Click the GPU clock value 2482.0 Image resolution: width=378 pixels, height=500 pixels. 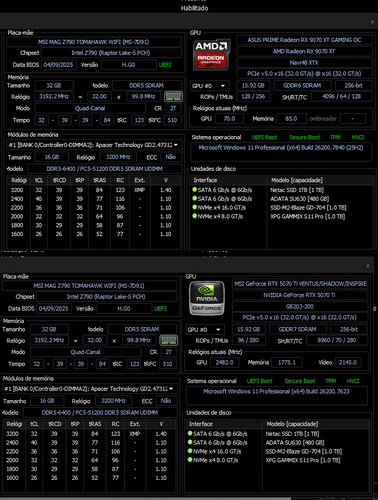click(224, 362)
